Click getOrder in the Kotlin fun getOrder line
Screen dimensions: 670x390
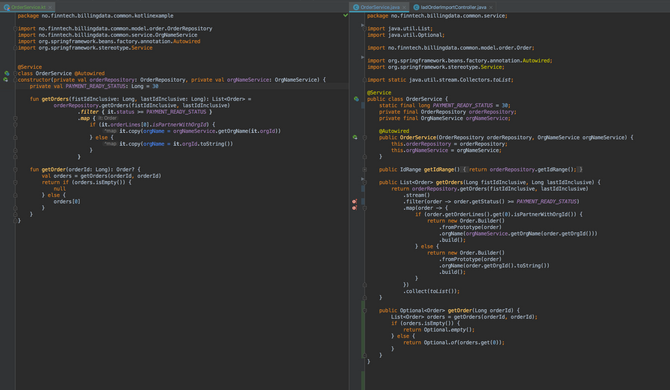click(x=53, y=170)
